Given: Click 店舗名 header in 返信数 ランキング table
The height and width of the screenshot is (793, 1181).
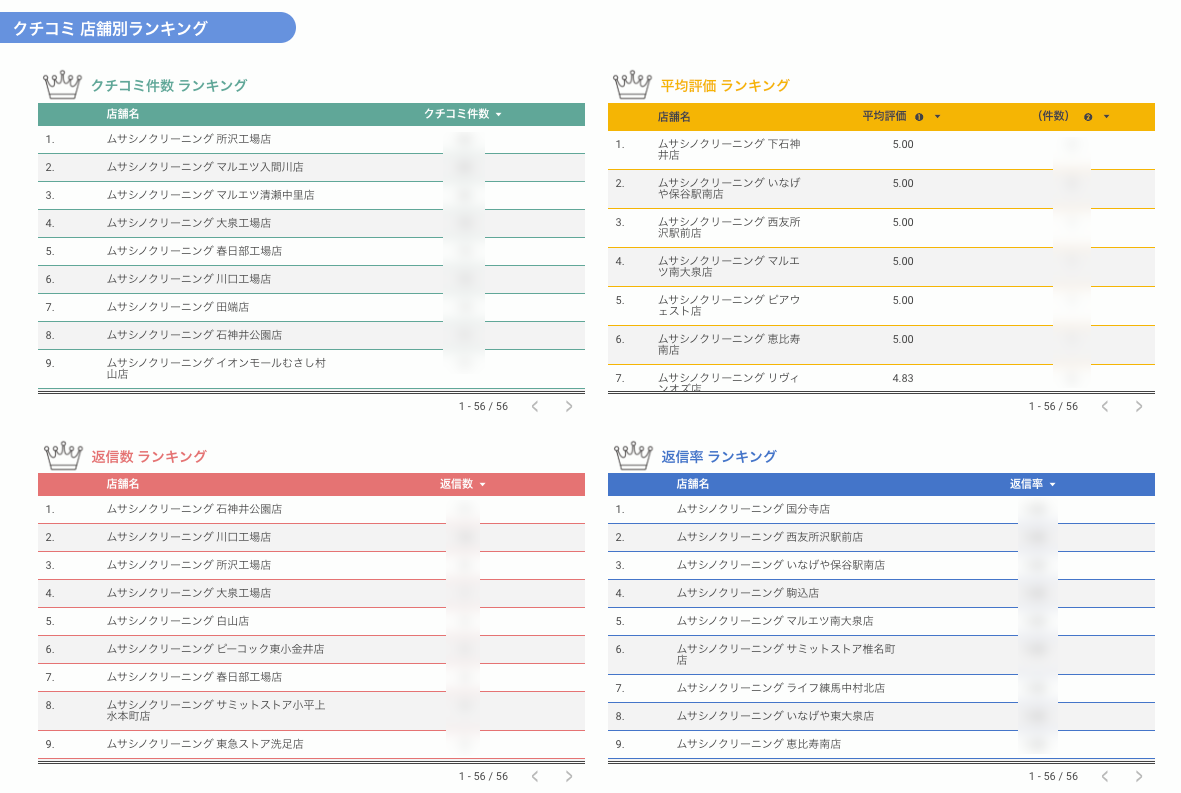Looking at the screenshot, I should [123, 484].
